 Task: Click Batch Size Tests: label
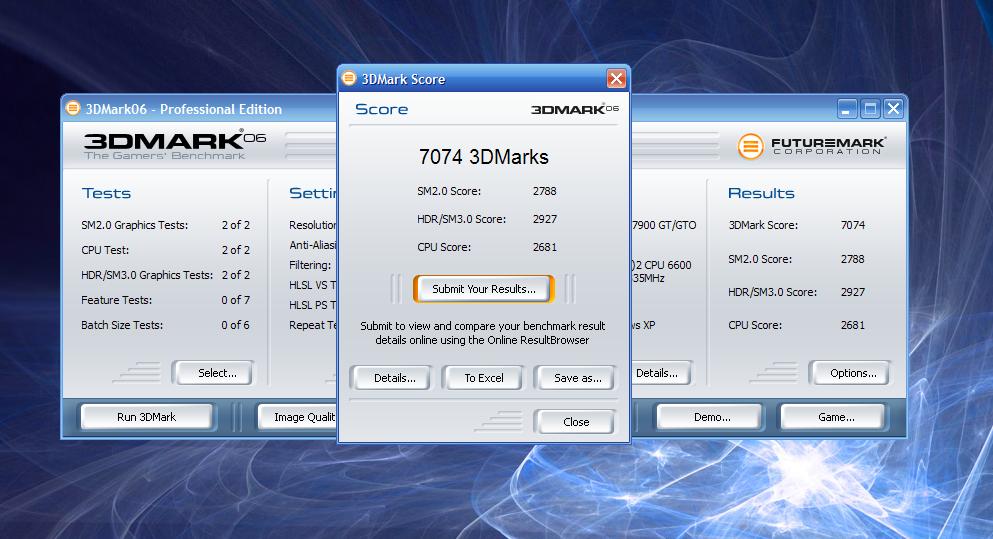coord(122,325)
